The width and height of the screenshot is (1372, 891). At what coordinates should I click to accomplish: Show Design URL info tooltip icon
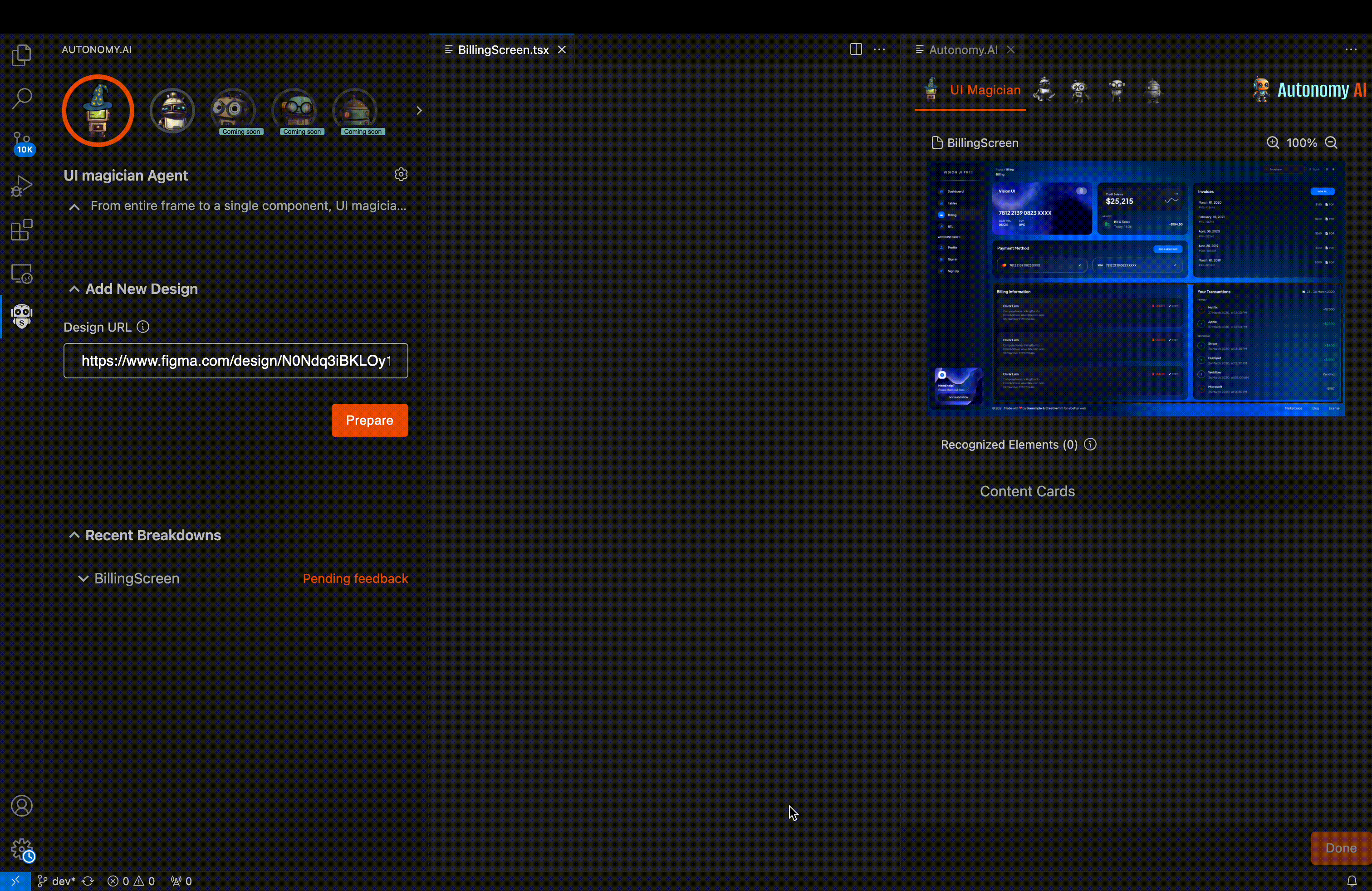143,327
